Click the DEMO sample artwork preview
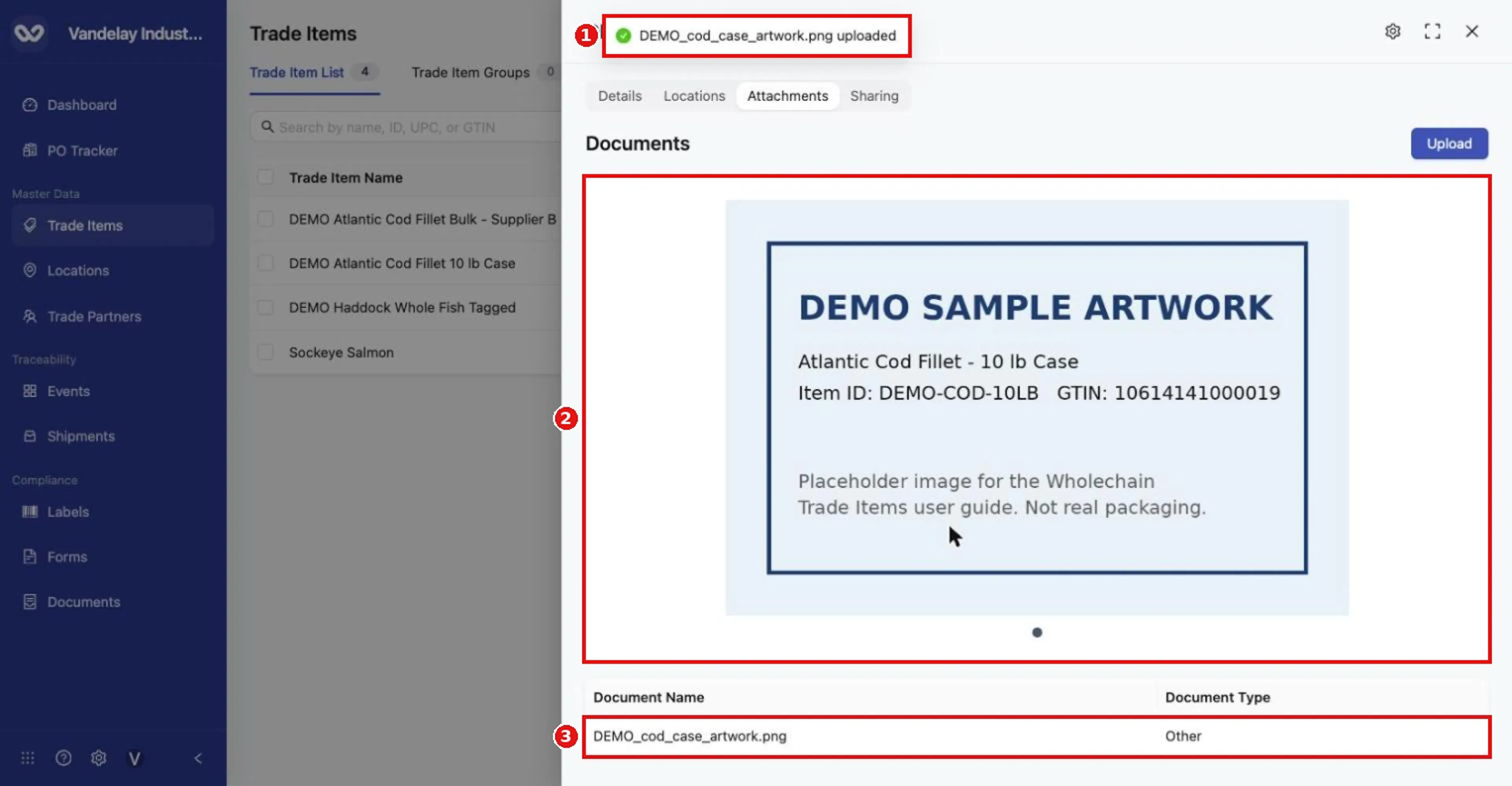 coord(1037,408)
